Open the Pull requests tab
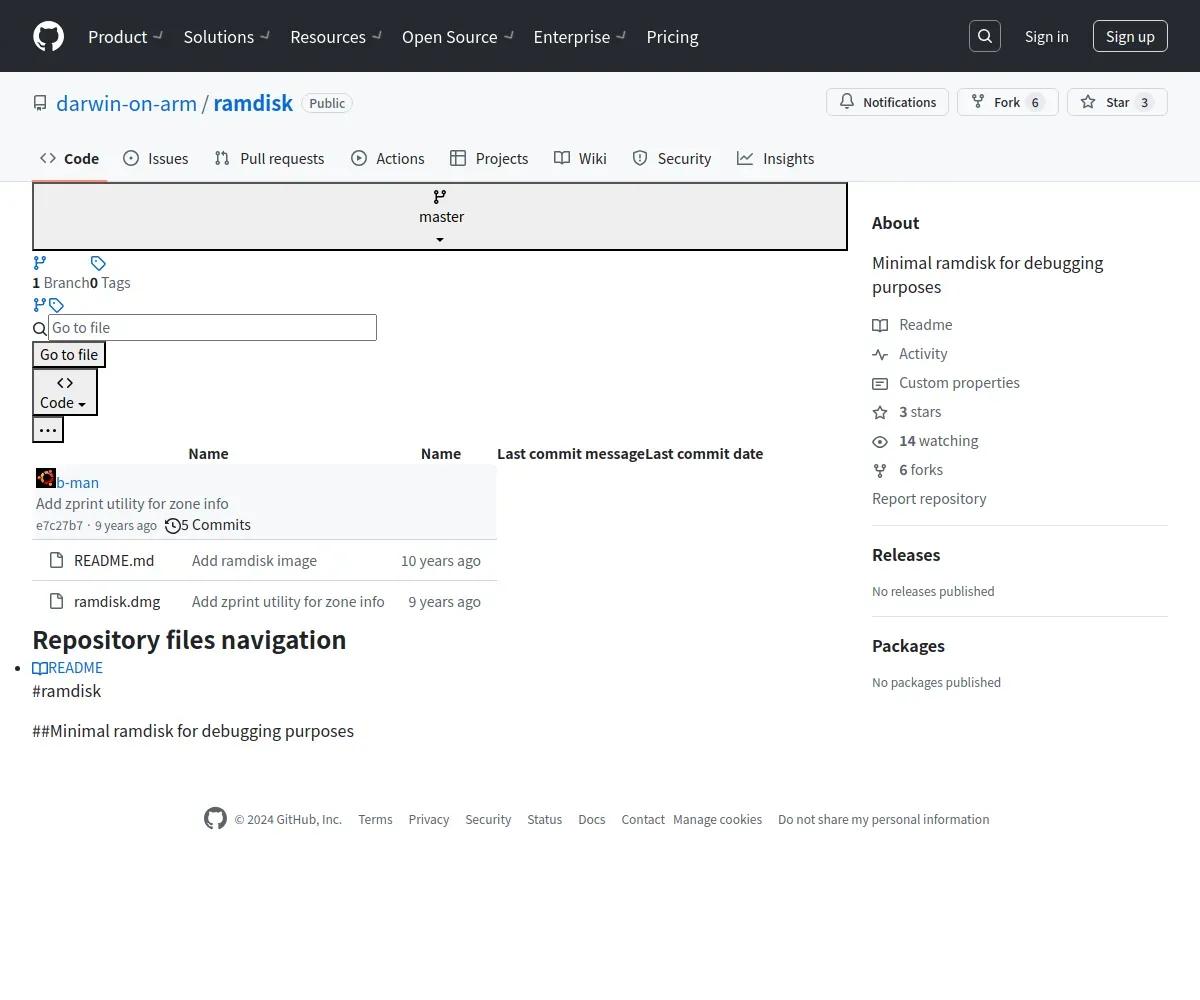Viewport: 1200px width, 1000px height. click(x=269, y=158)
